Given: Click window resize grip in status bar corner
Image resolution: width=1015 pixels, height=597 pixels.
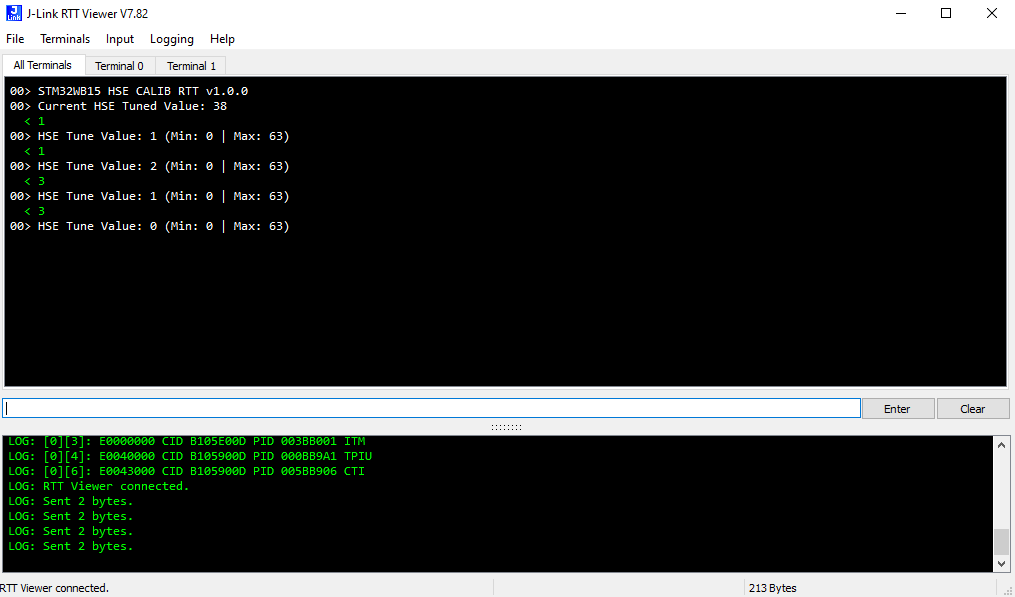Looking at the screenshot, I should pos(1008,590).
